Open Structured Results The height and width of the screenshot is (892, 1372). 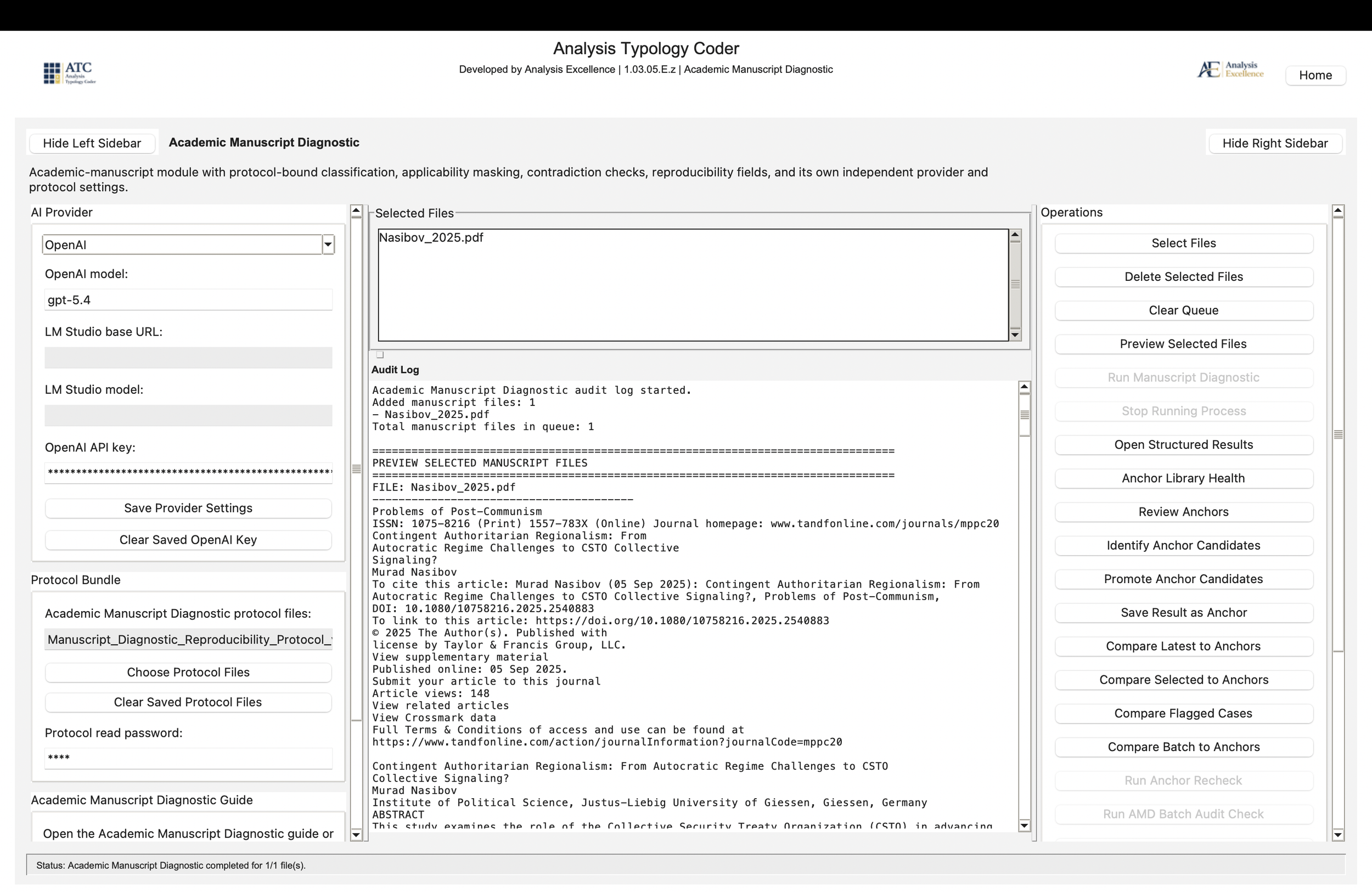click(1184, 444)
